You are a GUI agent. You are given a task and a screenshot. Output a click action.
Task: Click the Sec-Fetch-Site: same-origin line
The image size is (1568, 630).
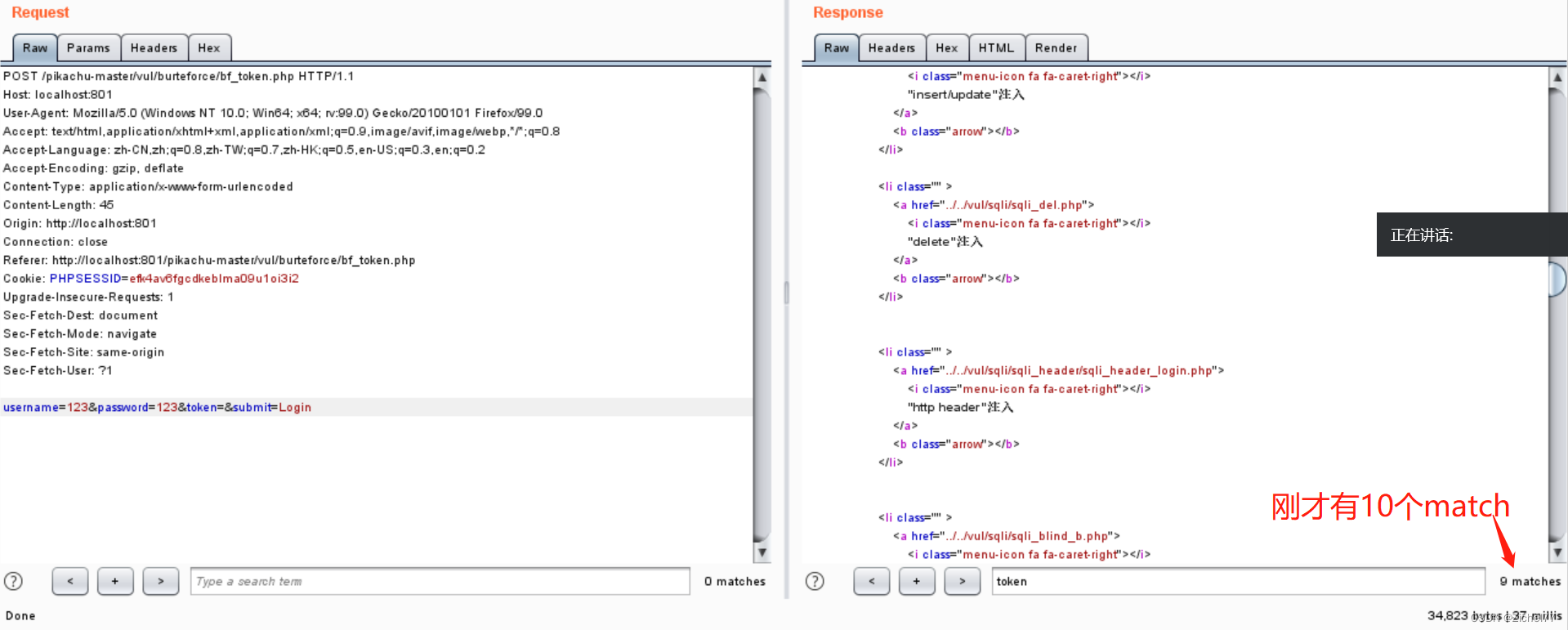pos(83,352)
